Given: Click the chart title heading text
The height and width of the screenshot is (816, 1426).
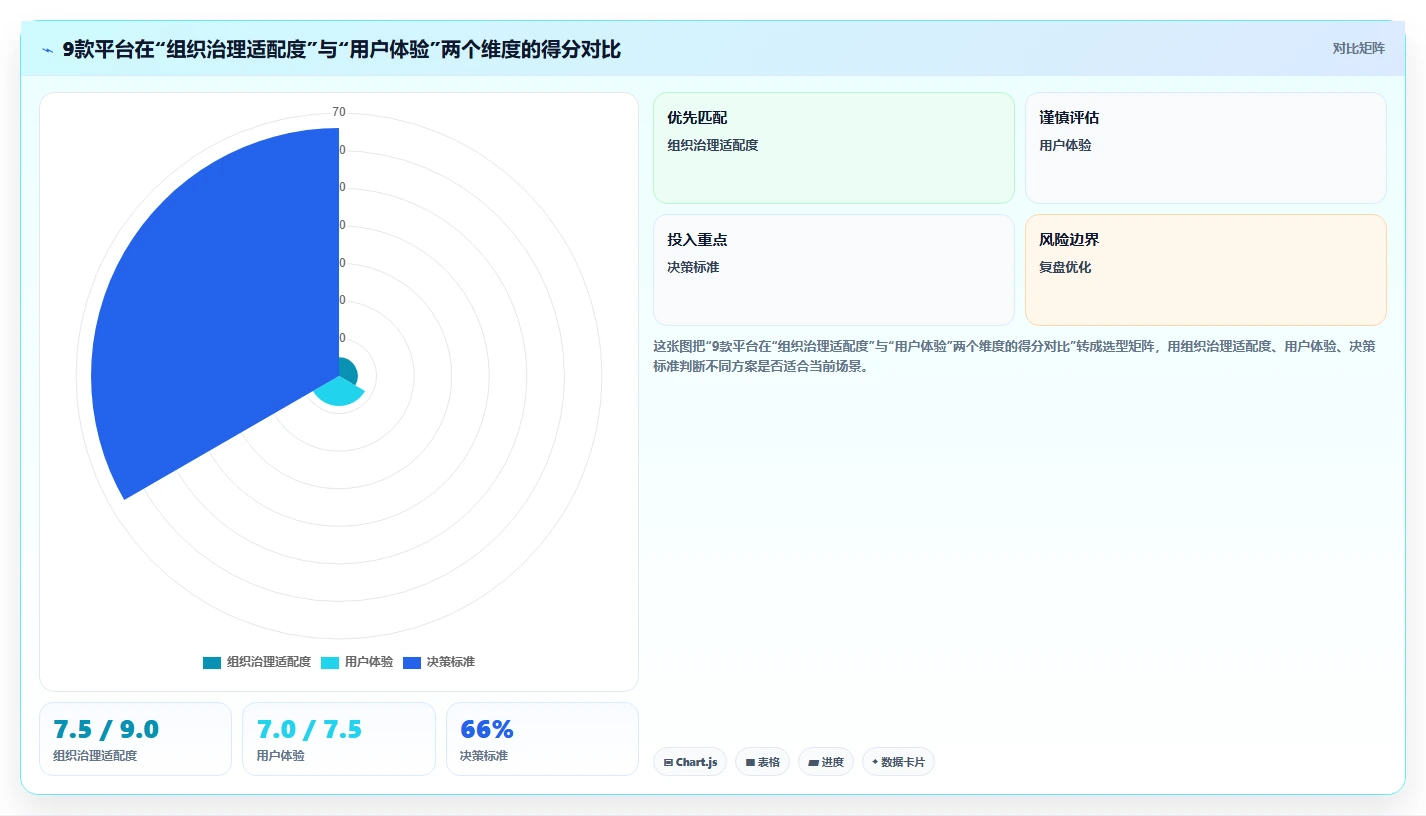Looking at the screenshot, I should point(341,49).
